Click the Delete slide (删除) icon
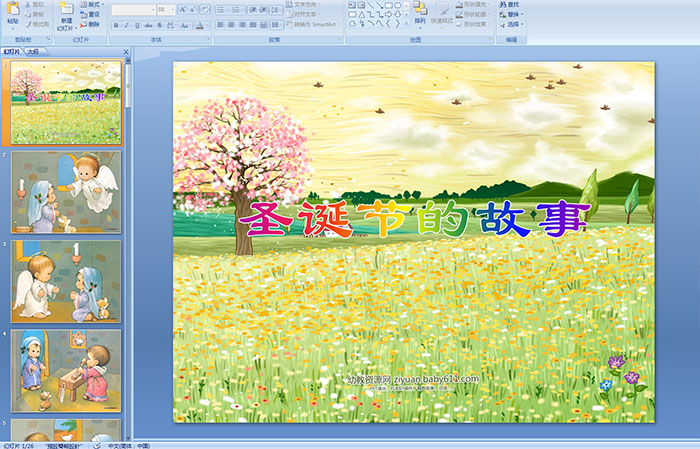 [x=83, y=24]
